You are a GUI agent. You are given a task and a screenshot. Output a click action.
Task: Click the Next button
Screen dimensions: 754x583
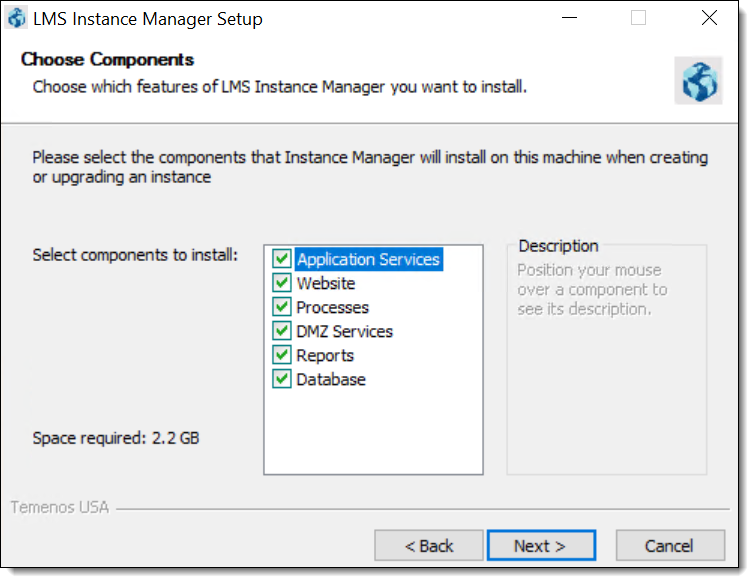541,545
